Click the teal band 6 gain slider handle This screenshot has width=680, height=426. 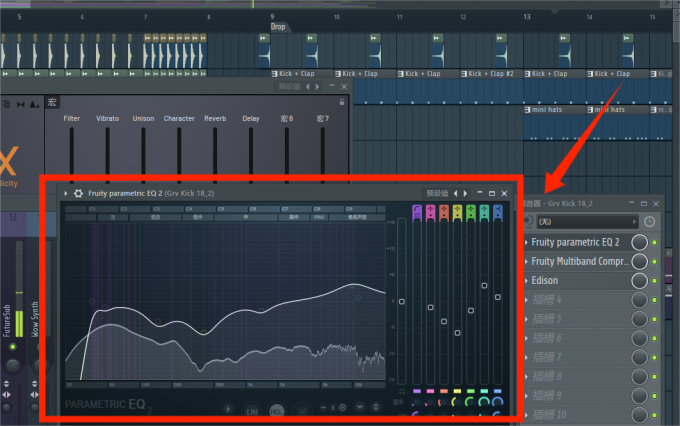484,285
